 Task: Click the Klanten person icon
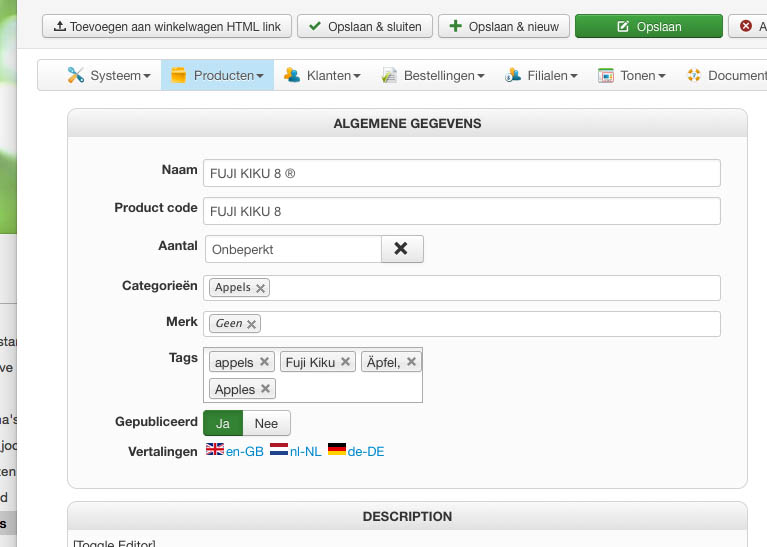tap(292, 75)
